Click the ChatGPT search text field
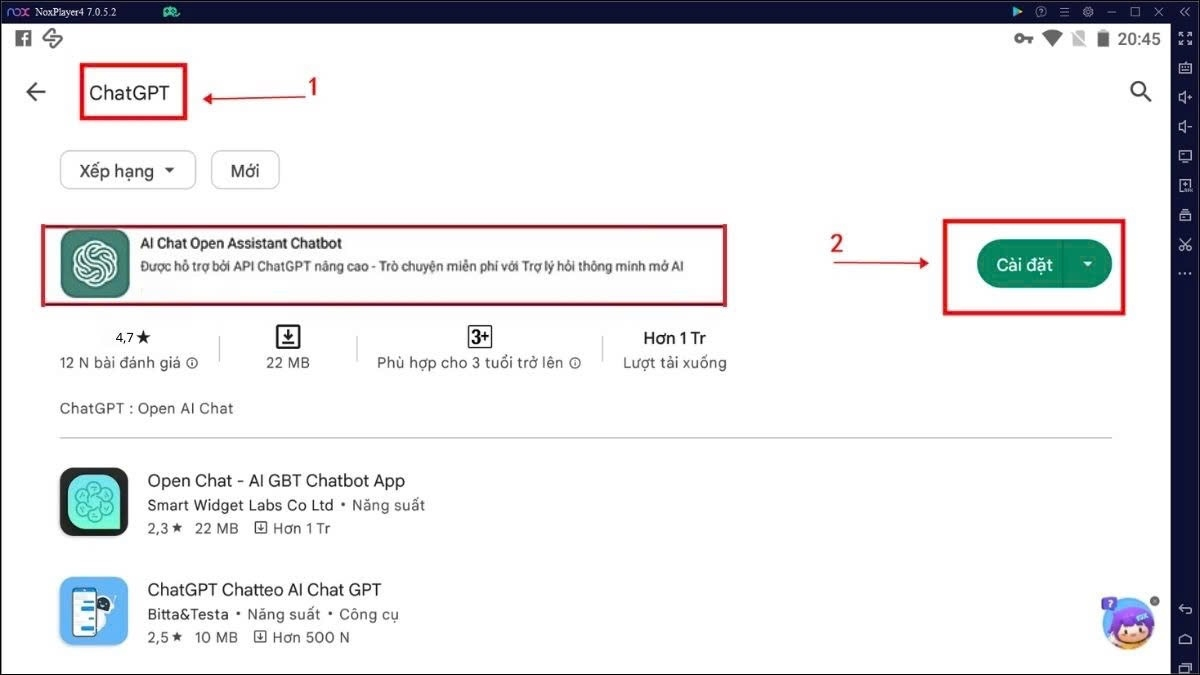This screenshot has height=675, width=1200. click(130, 93)
